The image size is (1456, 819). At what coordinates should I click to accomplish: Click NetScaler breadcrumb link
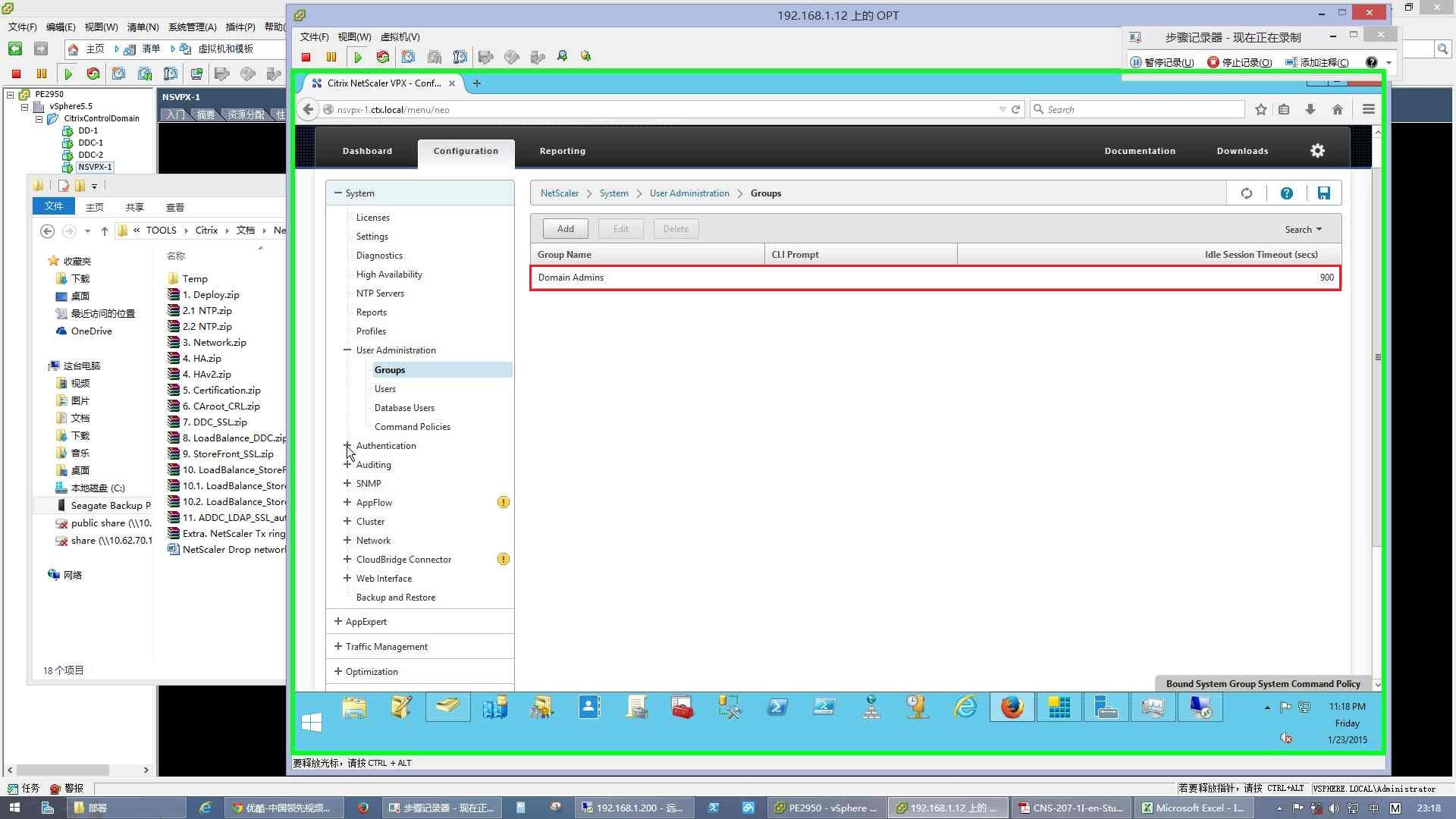click(560, 193)
